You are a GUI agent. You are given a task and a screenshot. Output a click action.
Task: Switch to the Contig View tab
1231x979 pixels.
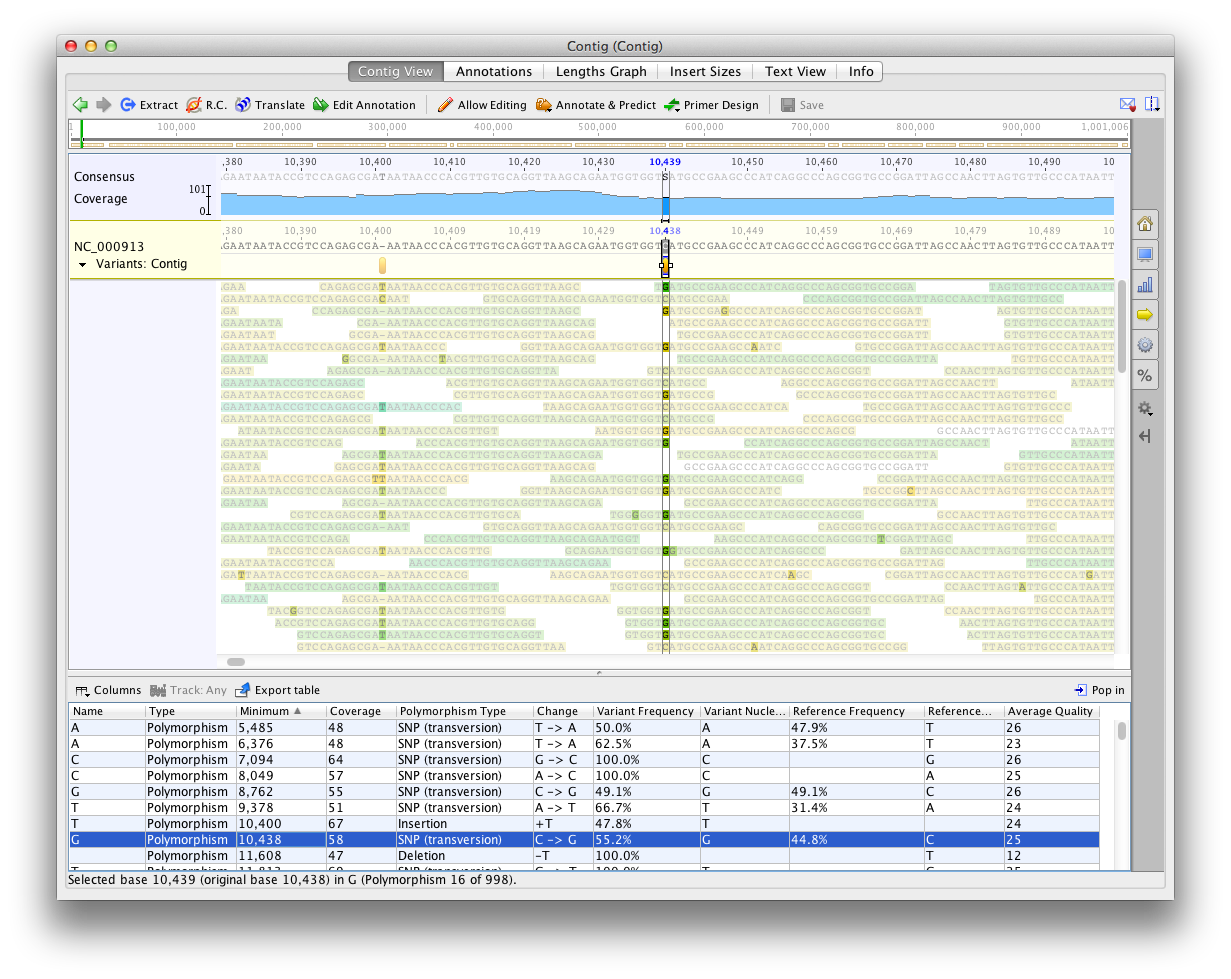coord(395,71)
